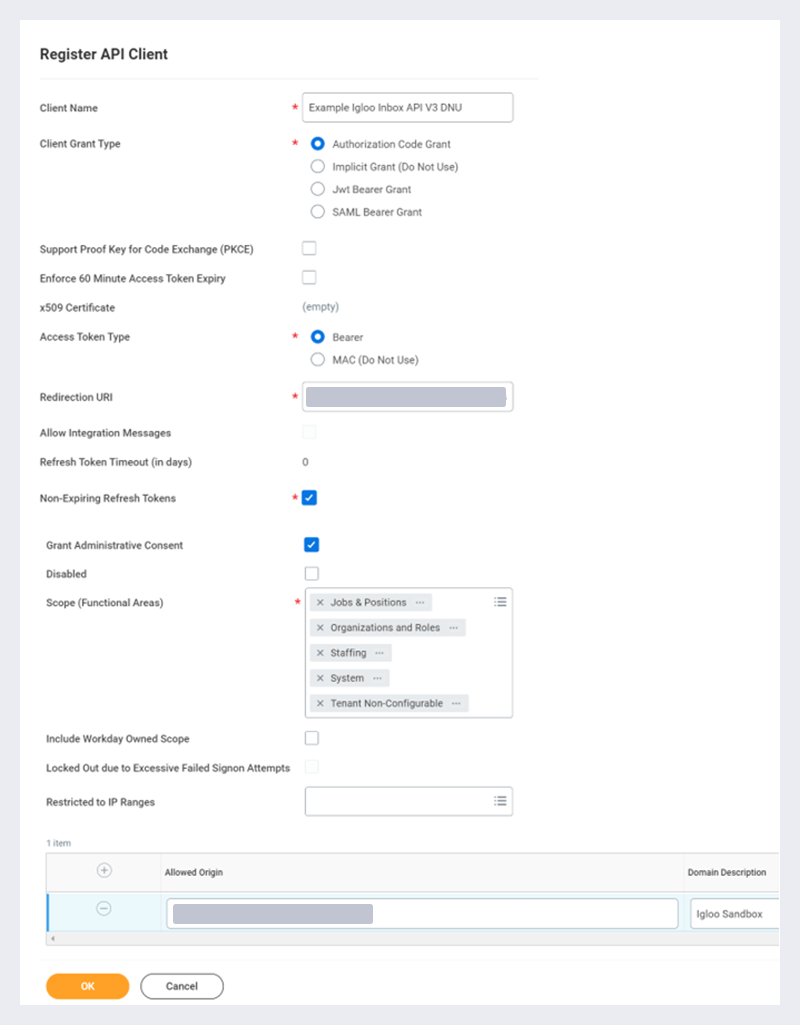The width and height of the screenshot is (800, 1025).
Task: Open related actions for Jobs & Positions
Action: point(420,603)
